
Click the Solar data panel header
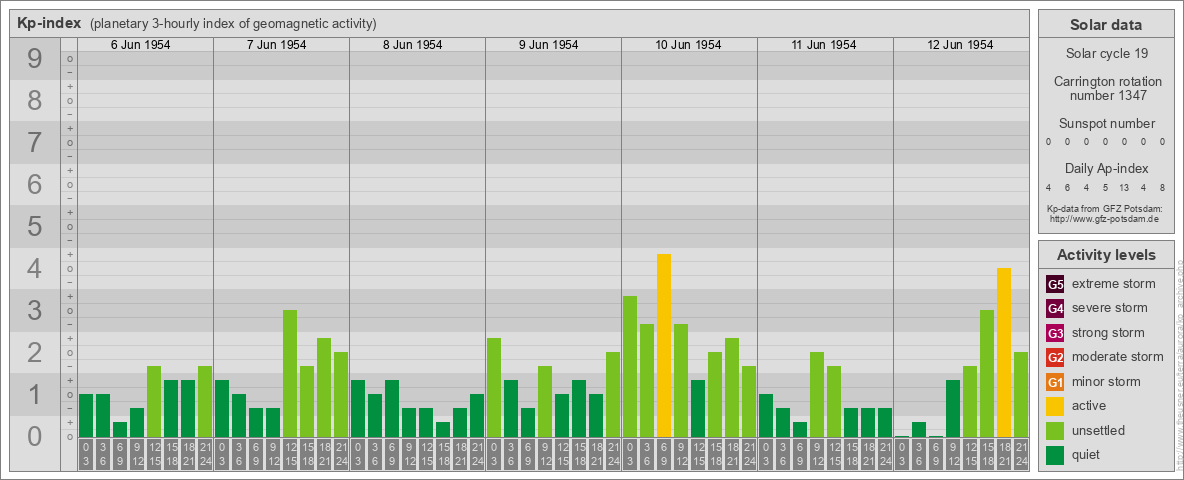[1105, 25]
